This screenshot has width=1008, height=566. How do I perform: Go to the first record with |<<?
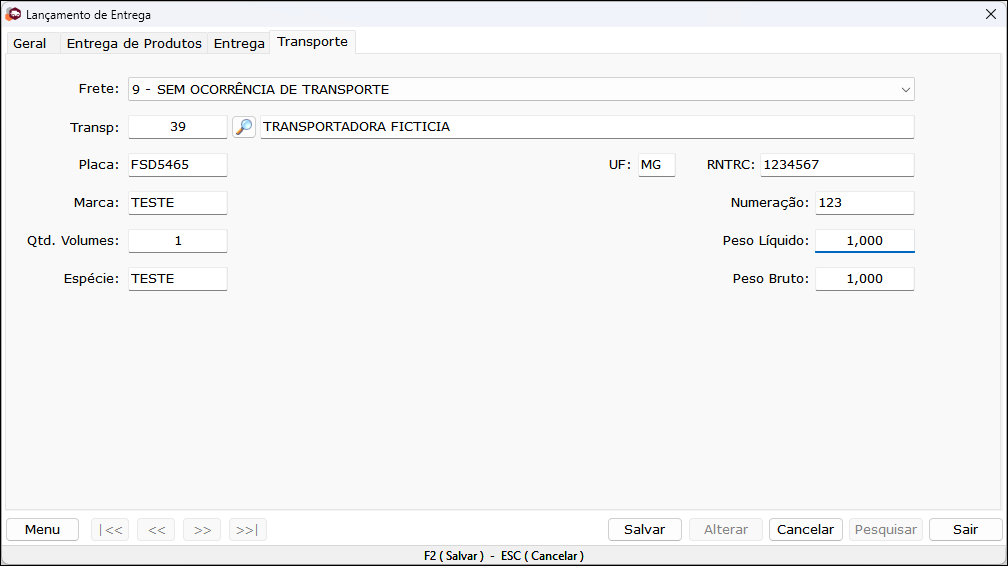[x=110, y=529]
